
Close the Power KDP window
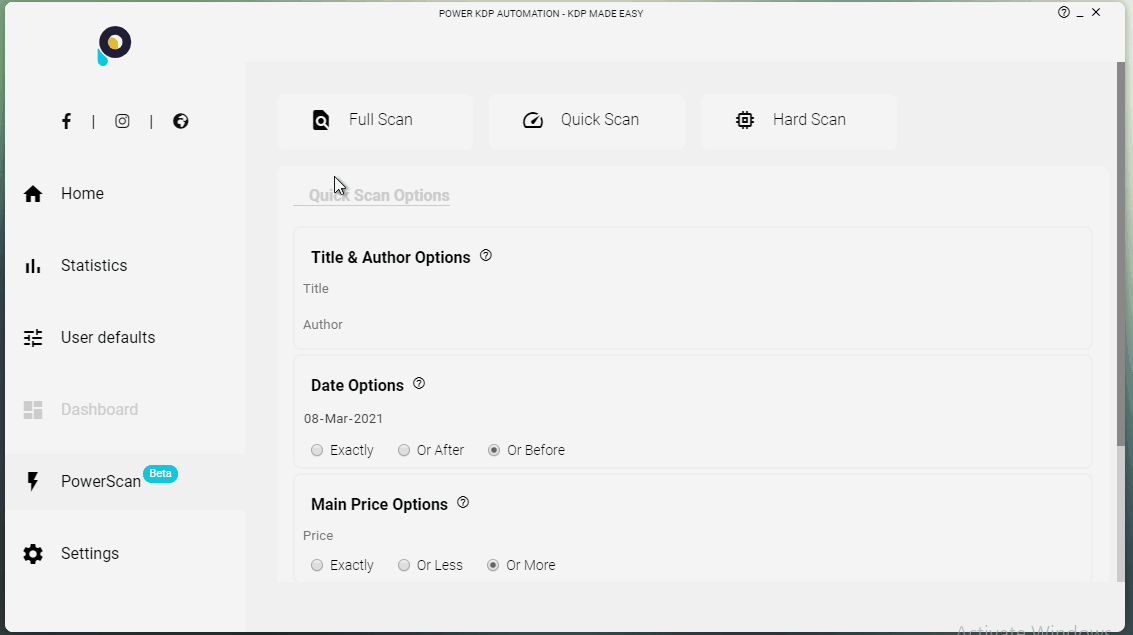tap(1096, 12)
